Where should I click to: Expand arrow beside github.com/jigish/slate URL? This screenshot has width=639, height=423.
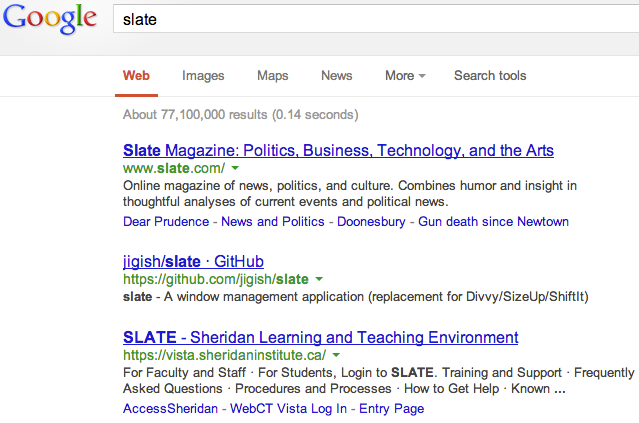tap(319, 279)
